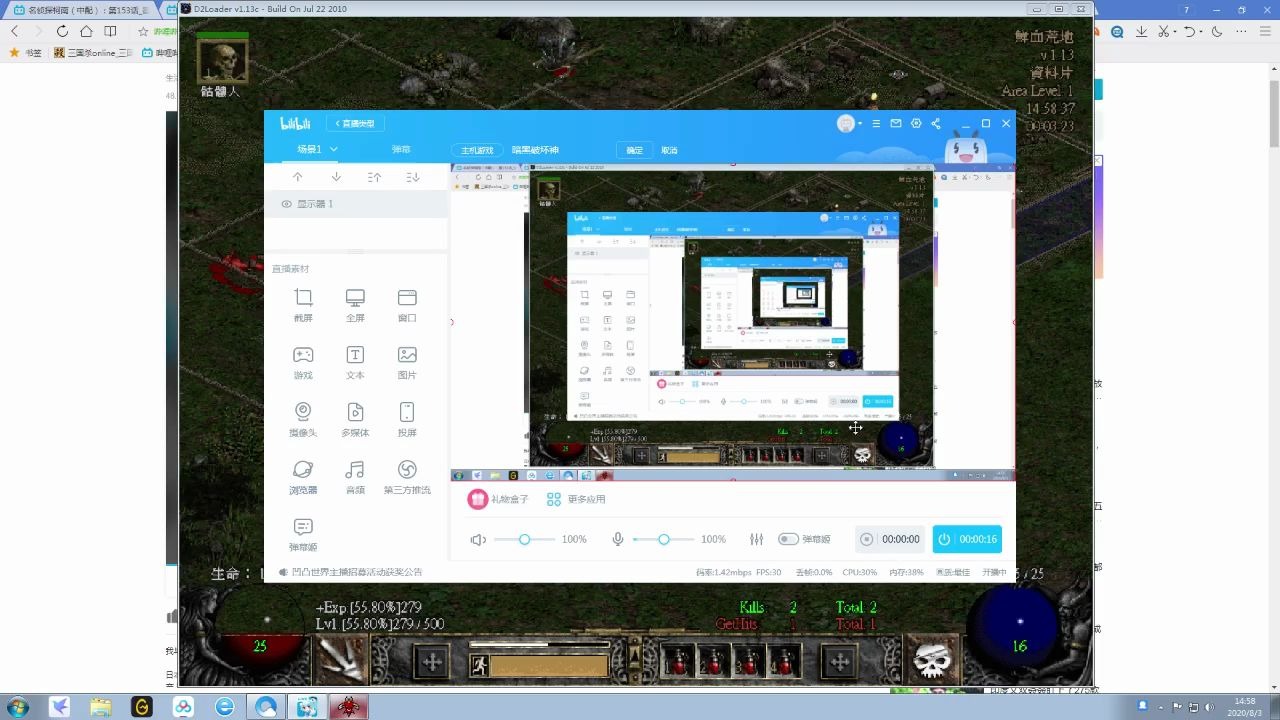
Task: Select the 主机游戏 category button
Action: click(x=476, y=150)
